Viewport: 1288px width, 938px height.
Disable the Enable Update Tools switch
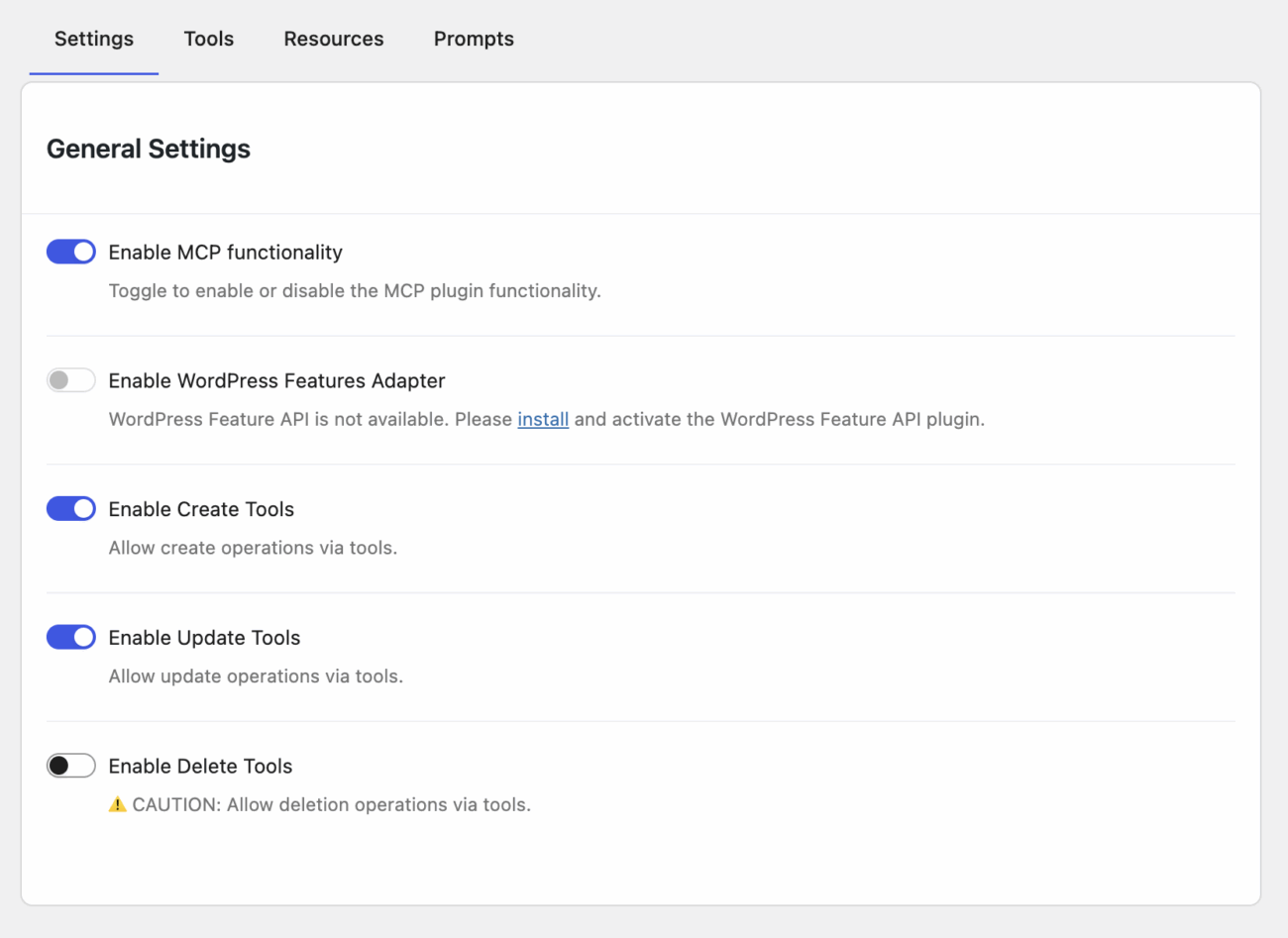pos(70,637)
